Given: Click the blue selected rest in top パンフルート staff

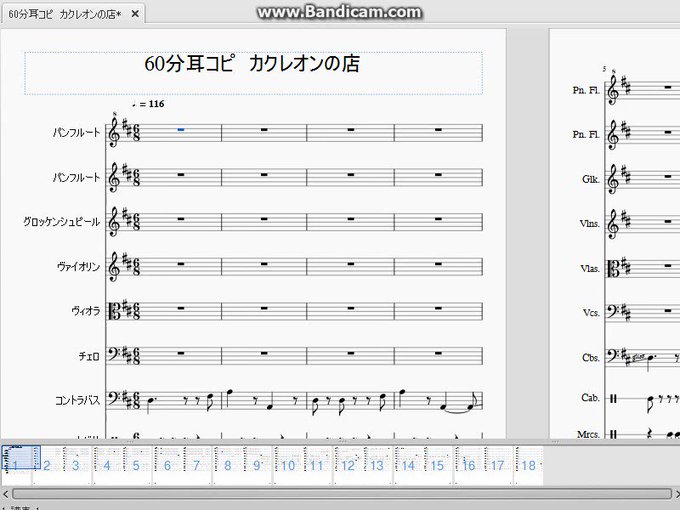Looking at the screenshot, I should [181, 129].
